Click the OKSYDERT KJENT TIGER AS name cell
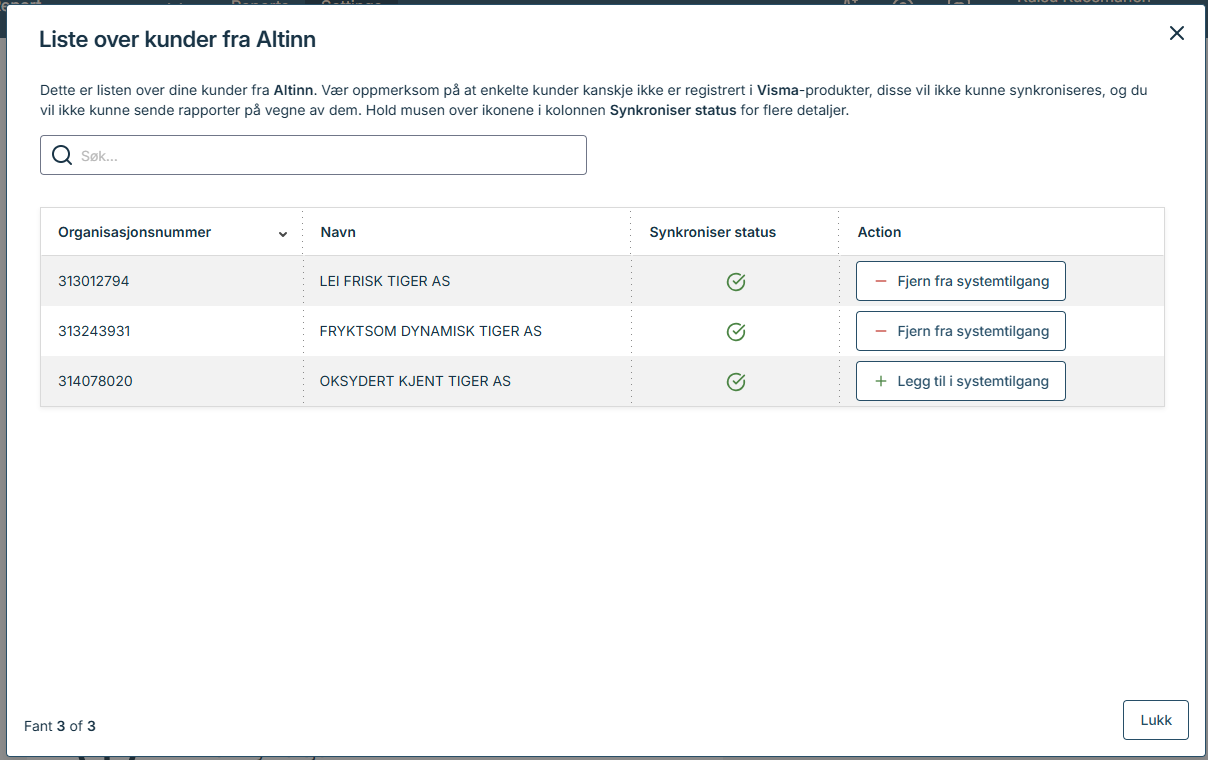1208x760 pixels. point(415,381)
